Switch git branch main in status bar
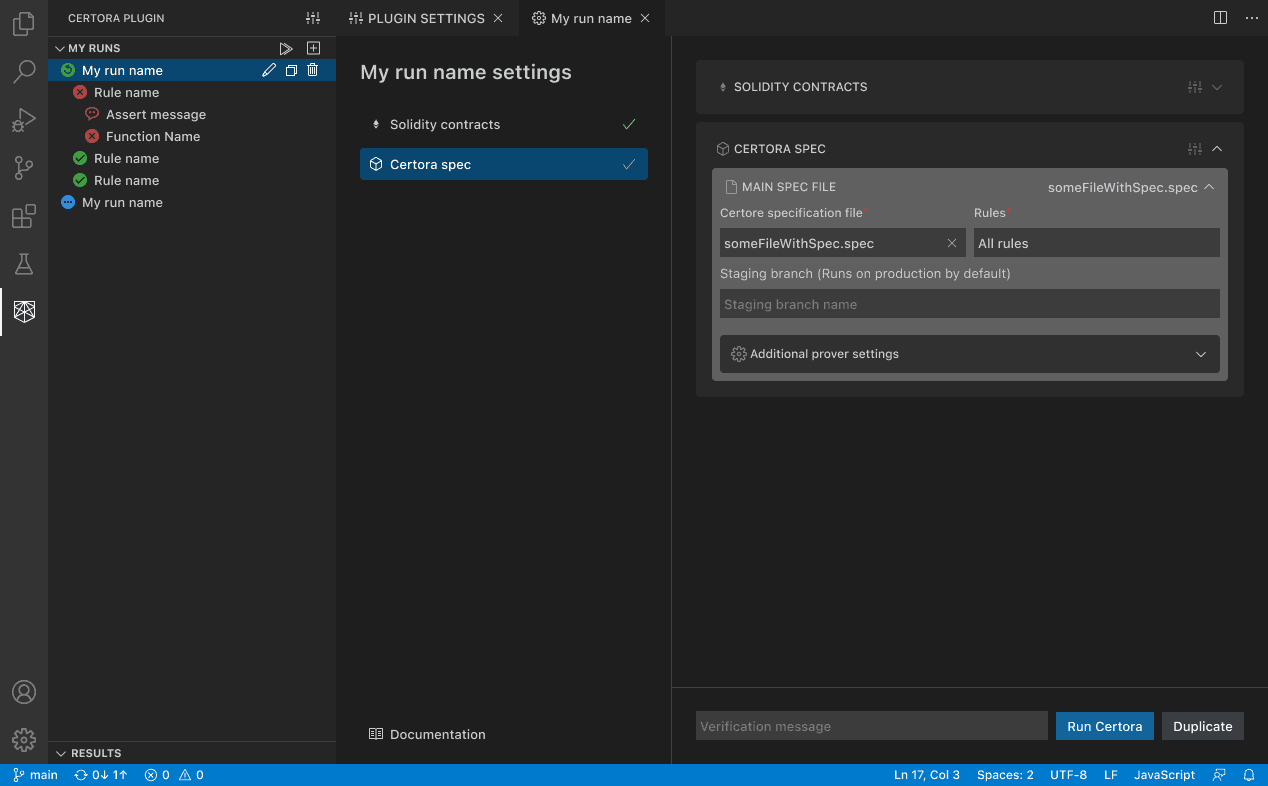 [x=36, y=775]
